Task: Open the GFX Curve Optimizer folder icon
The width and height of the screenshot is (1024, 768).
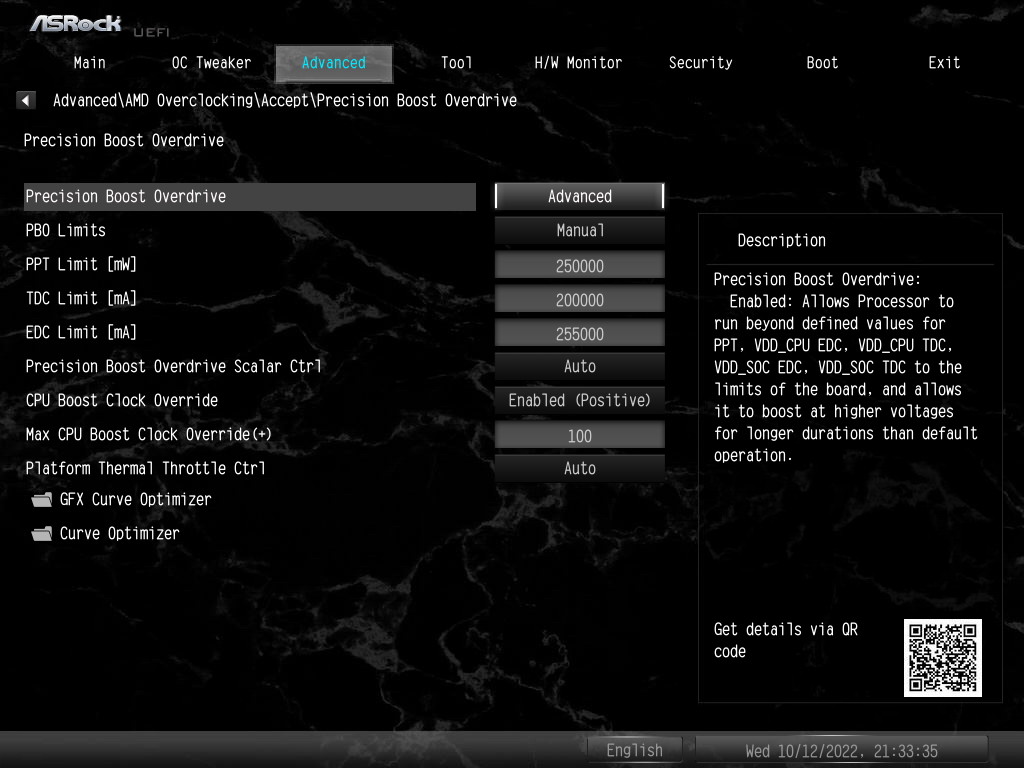Action: [42, 500]
